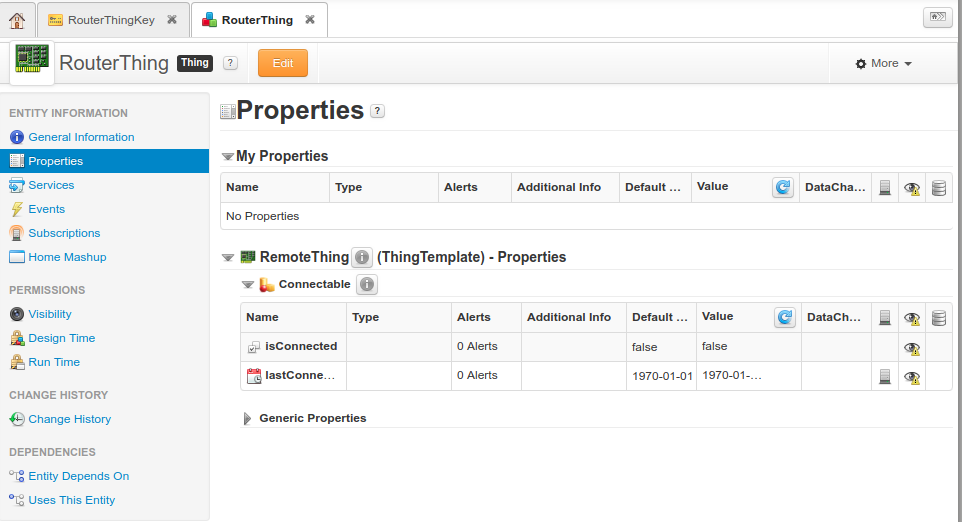The image size is (962, 522).
Task: Open the More dropdown menu
Action: [x=884, y=63]
